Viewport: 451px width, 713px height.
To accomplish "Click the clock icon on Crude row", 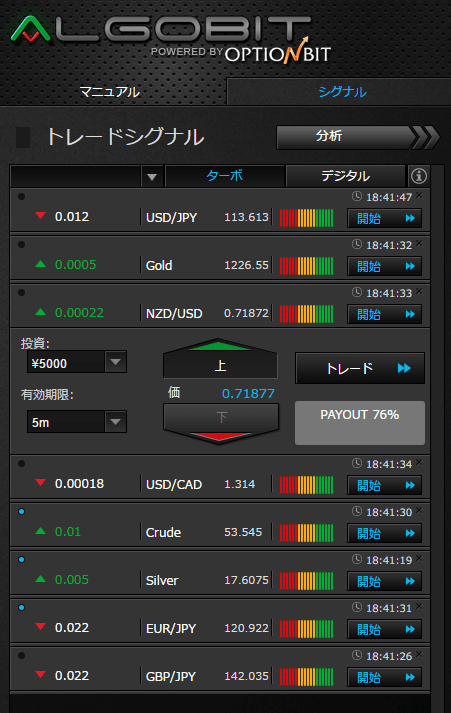I will (x=357, y=511).
